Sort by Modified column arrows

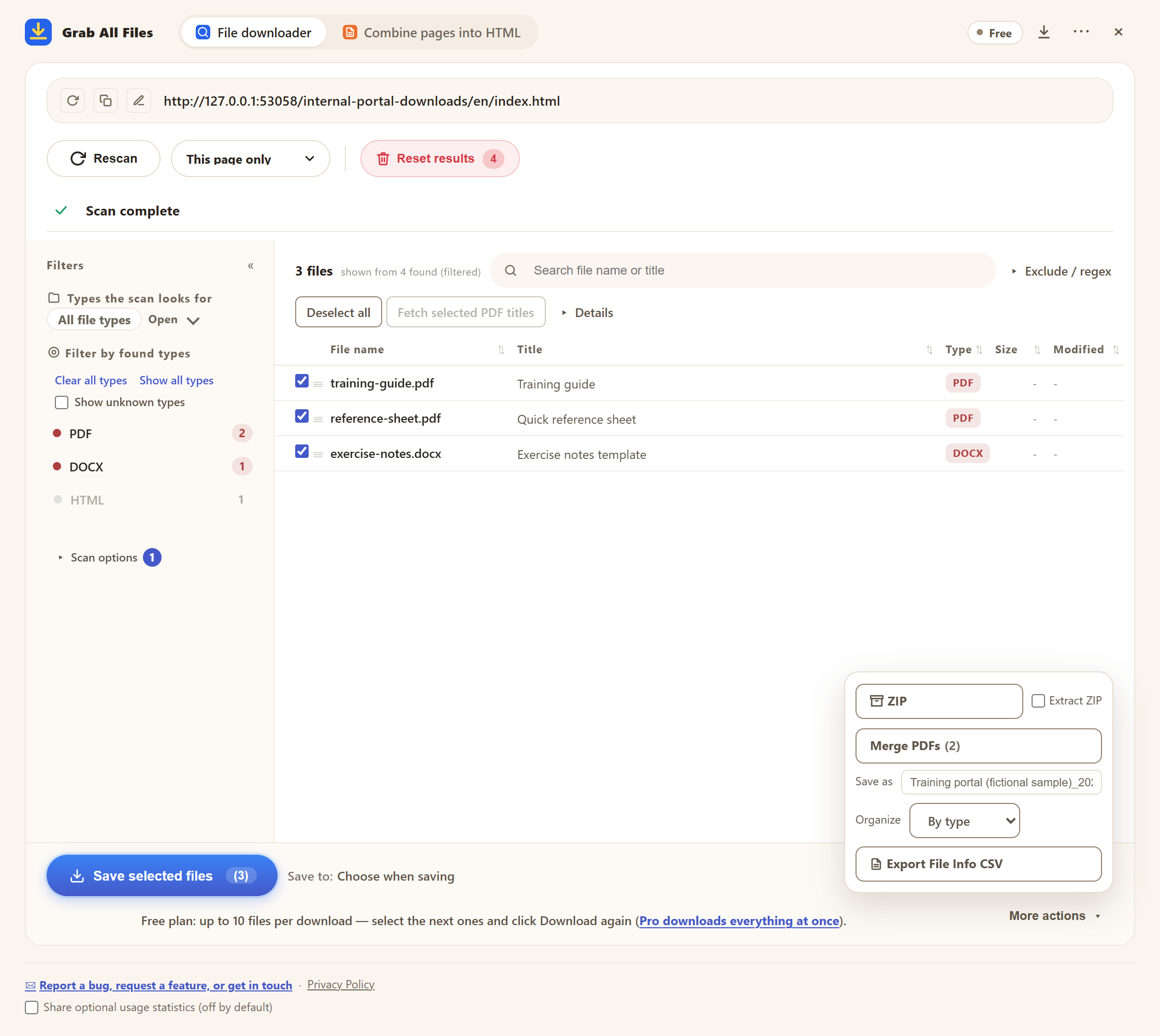[1115, 350]
